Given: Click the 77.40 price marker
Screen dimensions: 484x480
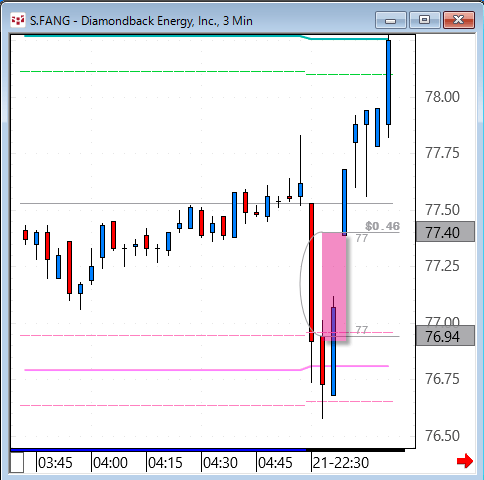Looking at the screenshot, I should (445, 232).
